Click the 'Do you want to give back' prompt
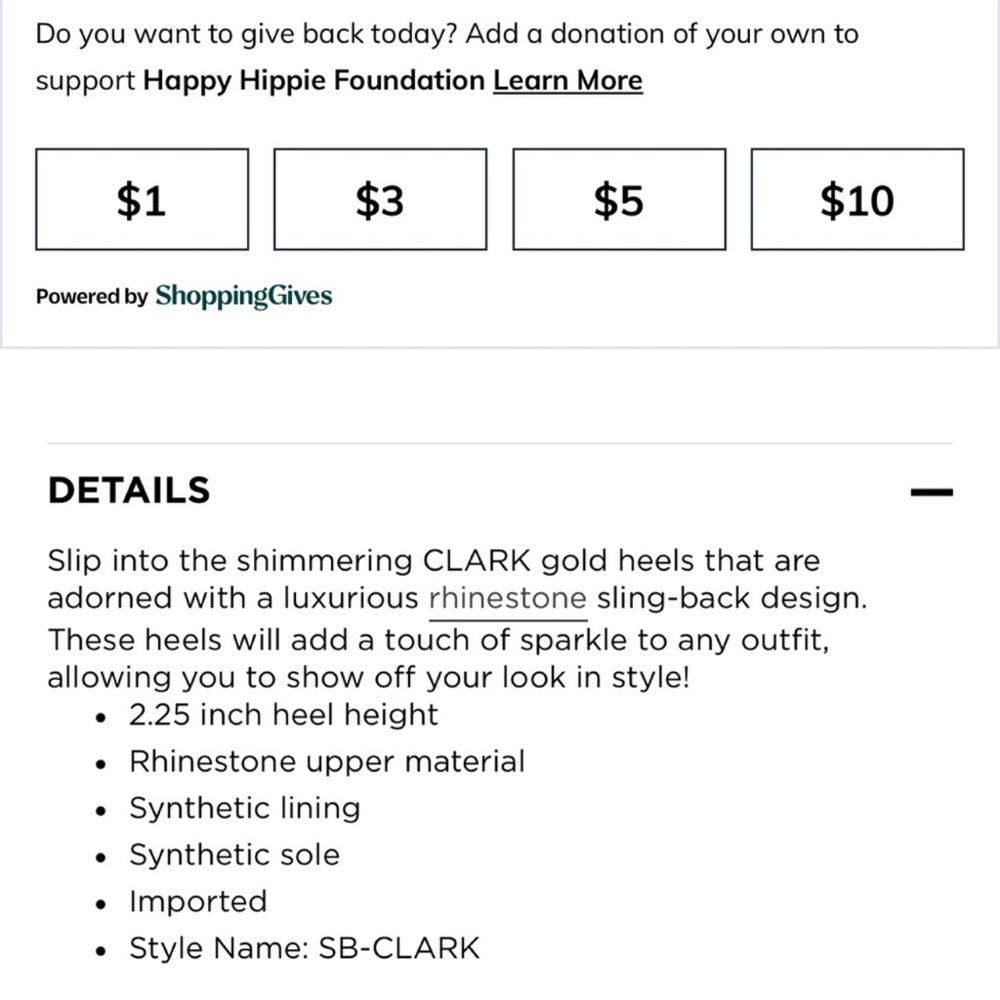The height and width of the screenshot is (1000, 1000). [x=447, y=57]
